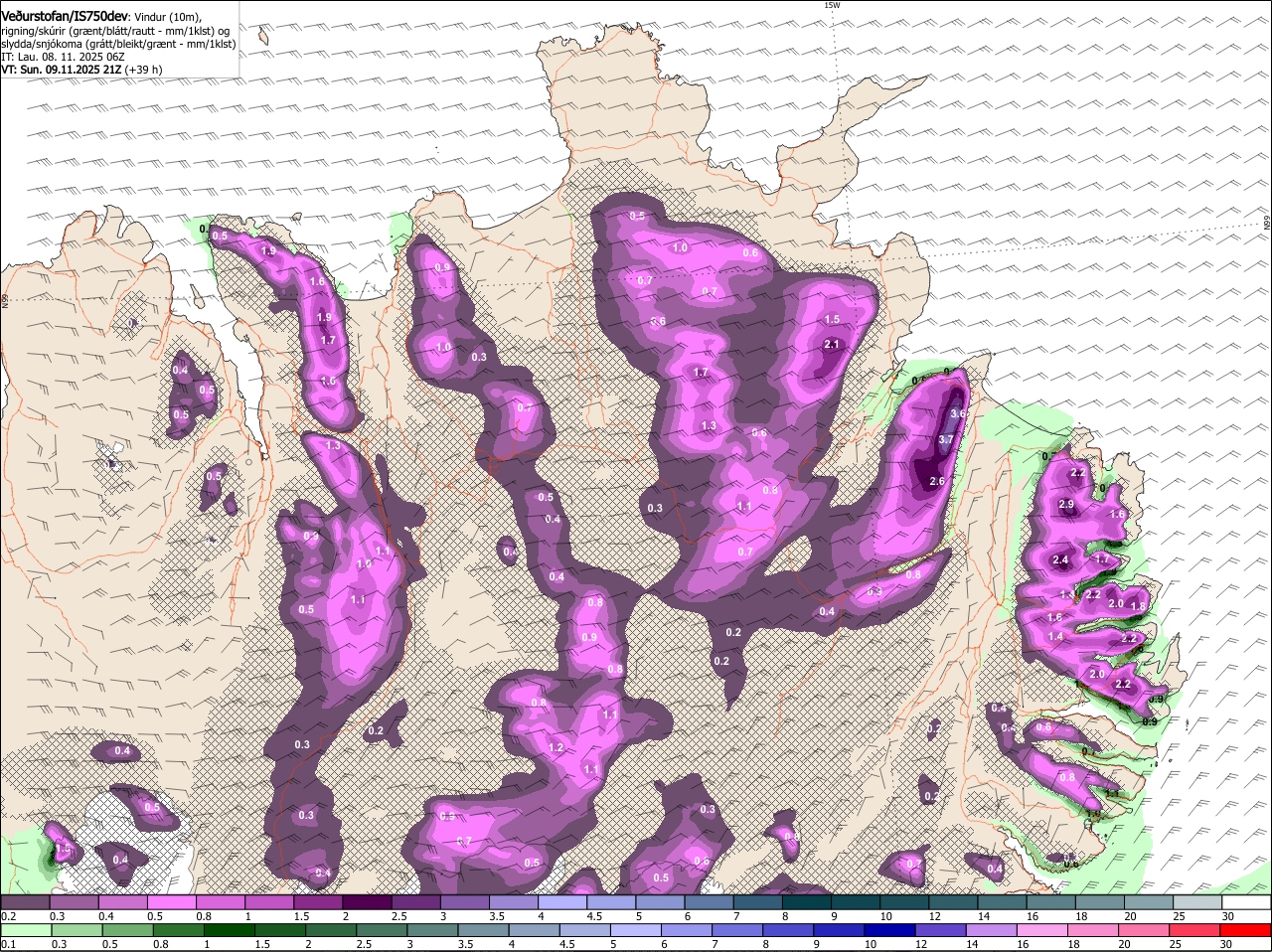Pick top legend swatch labeled 0.2
1272x952 pixels.
25,902
